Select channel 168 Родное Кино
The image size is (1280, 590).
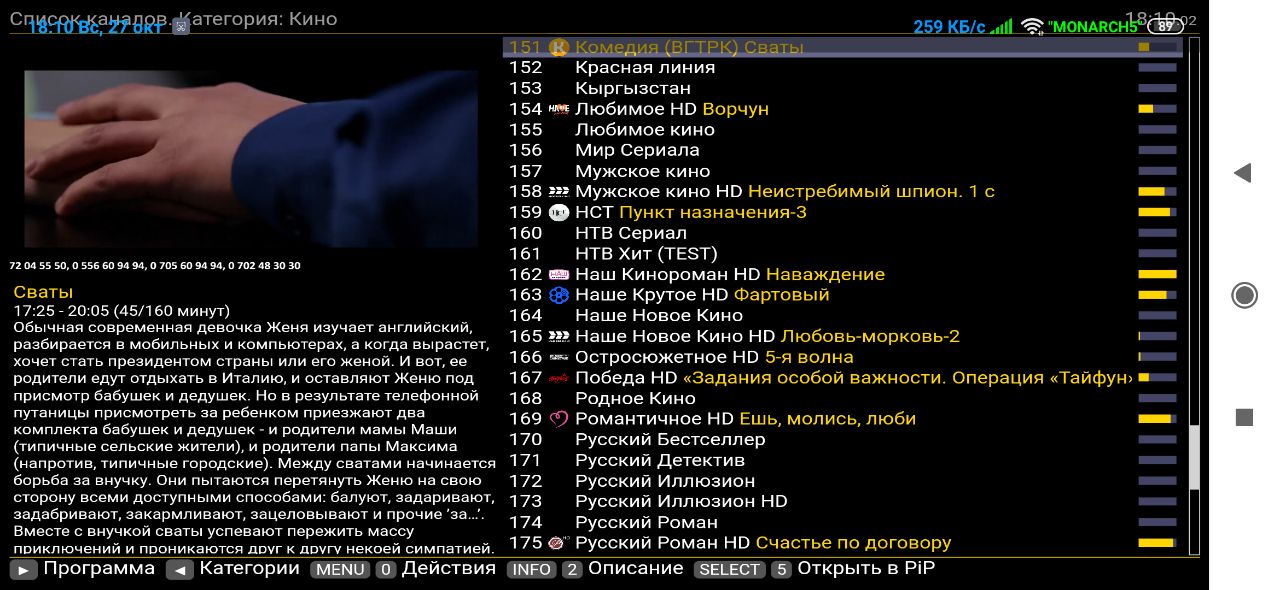(842, 398)
